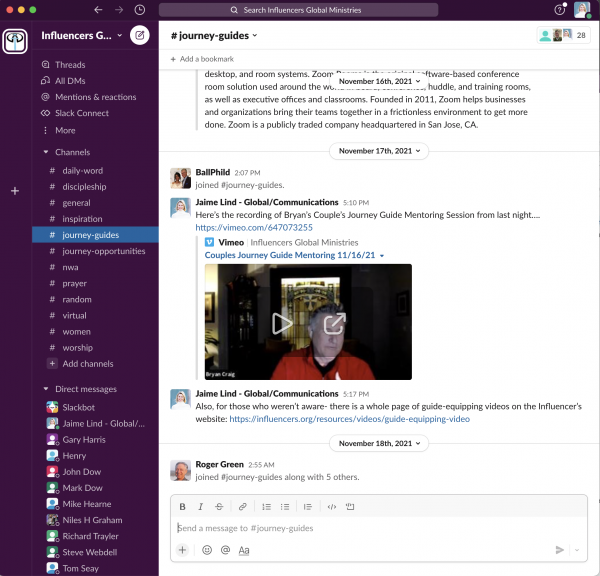The height and width of the screenshot is (576, 600).
Task: Collapse the Channels section
Action: (x=46, y=152)
